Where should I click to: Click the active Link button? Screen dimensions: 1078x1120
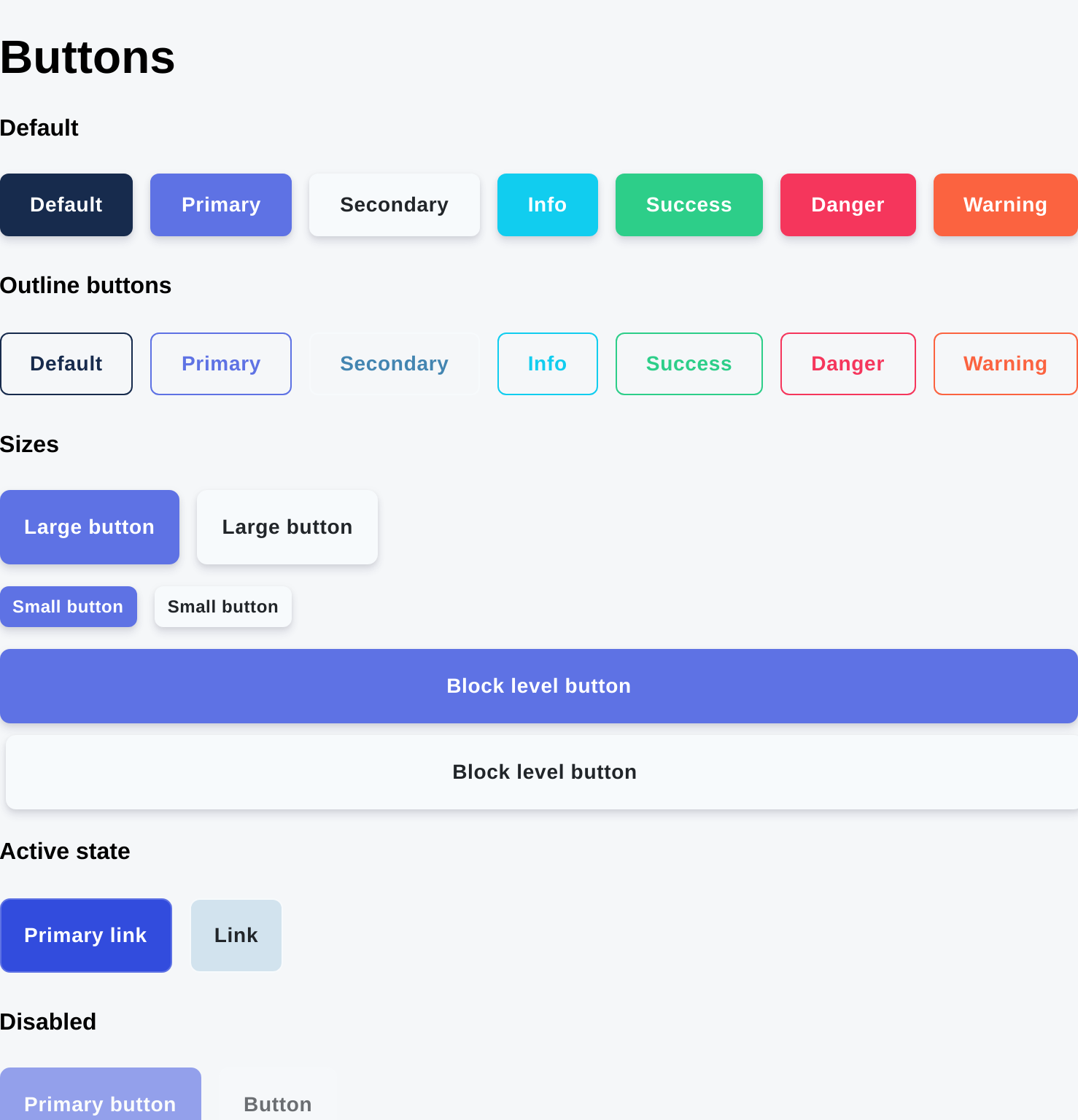point(236,936)
